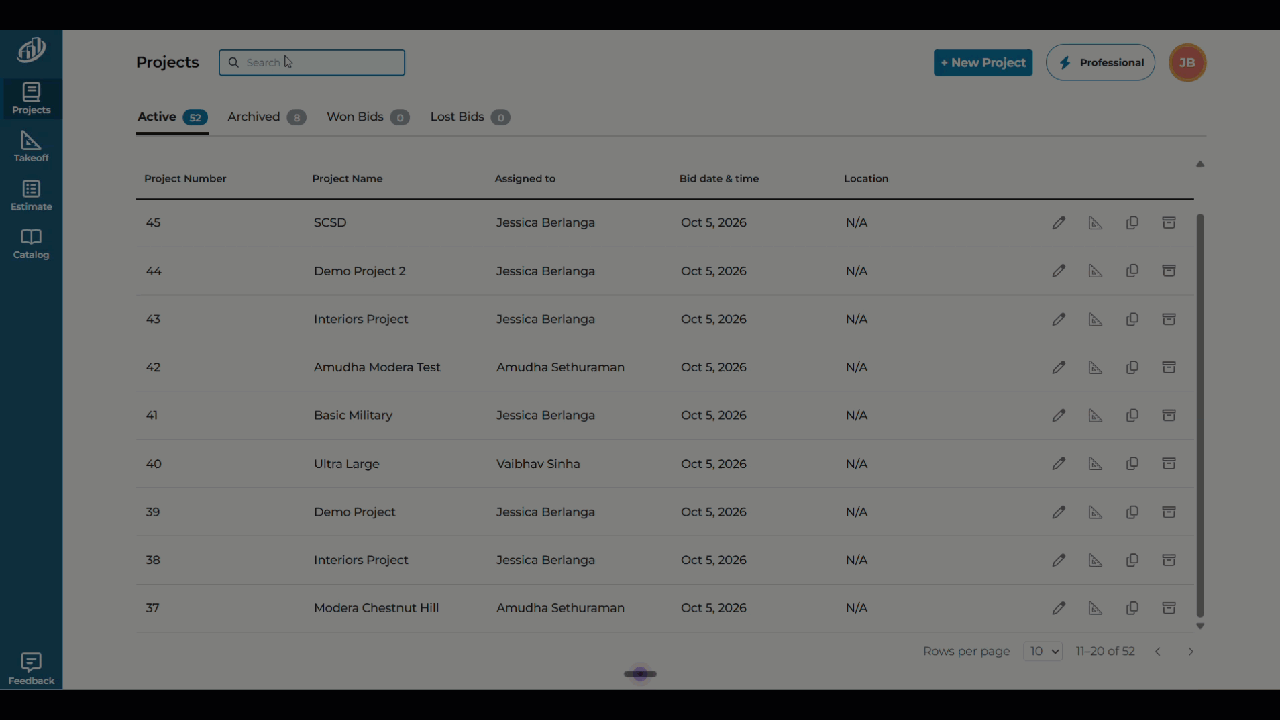Click the Vaibhav Sinha assignee cell

tap(538, 464)
